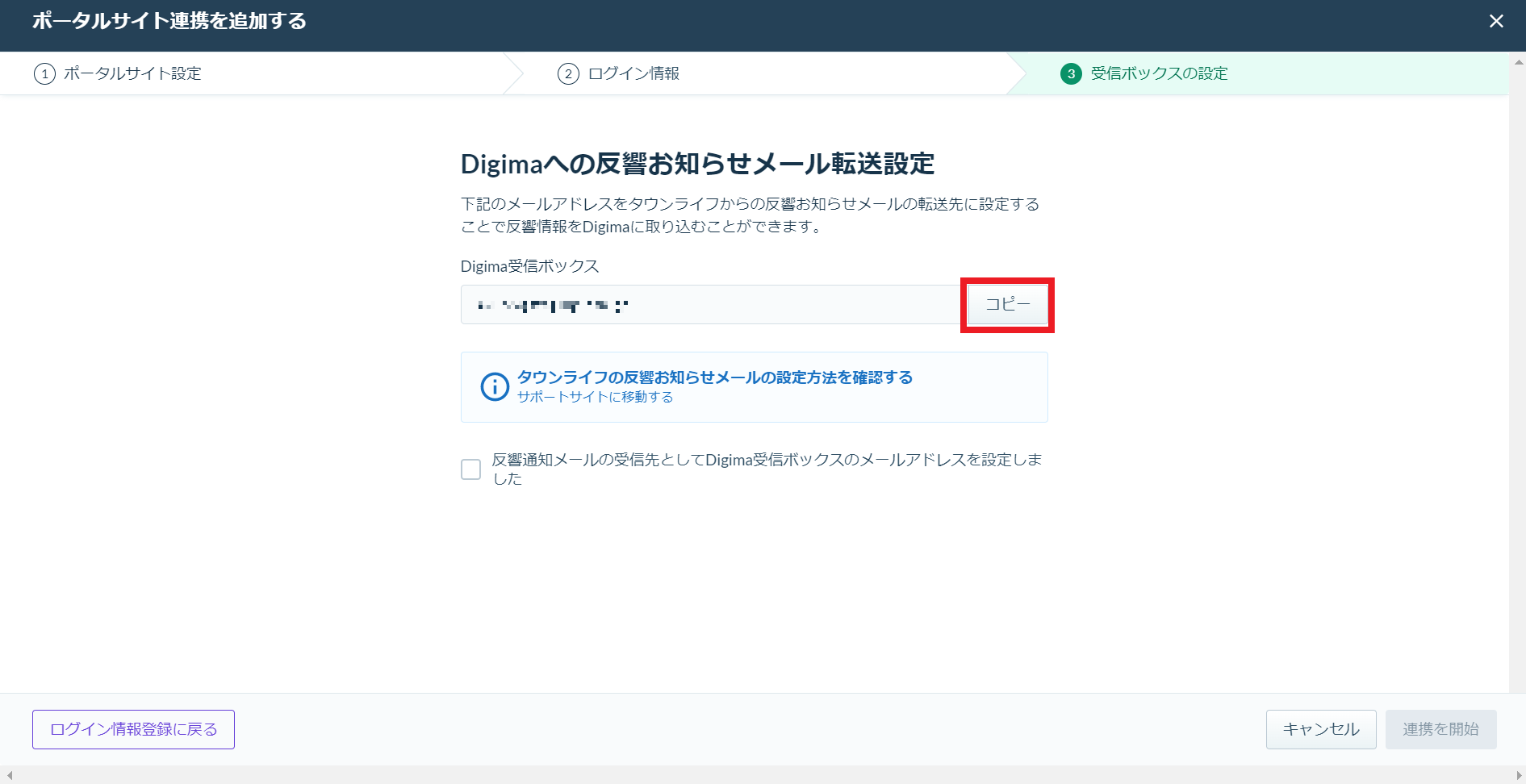Cancel with the キャンセル button

pyautogui.click(x=1321, y=729)
